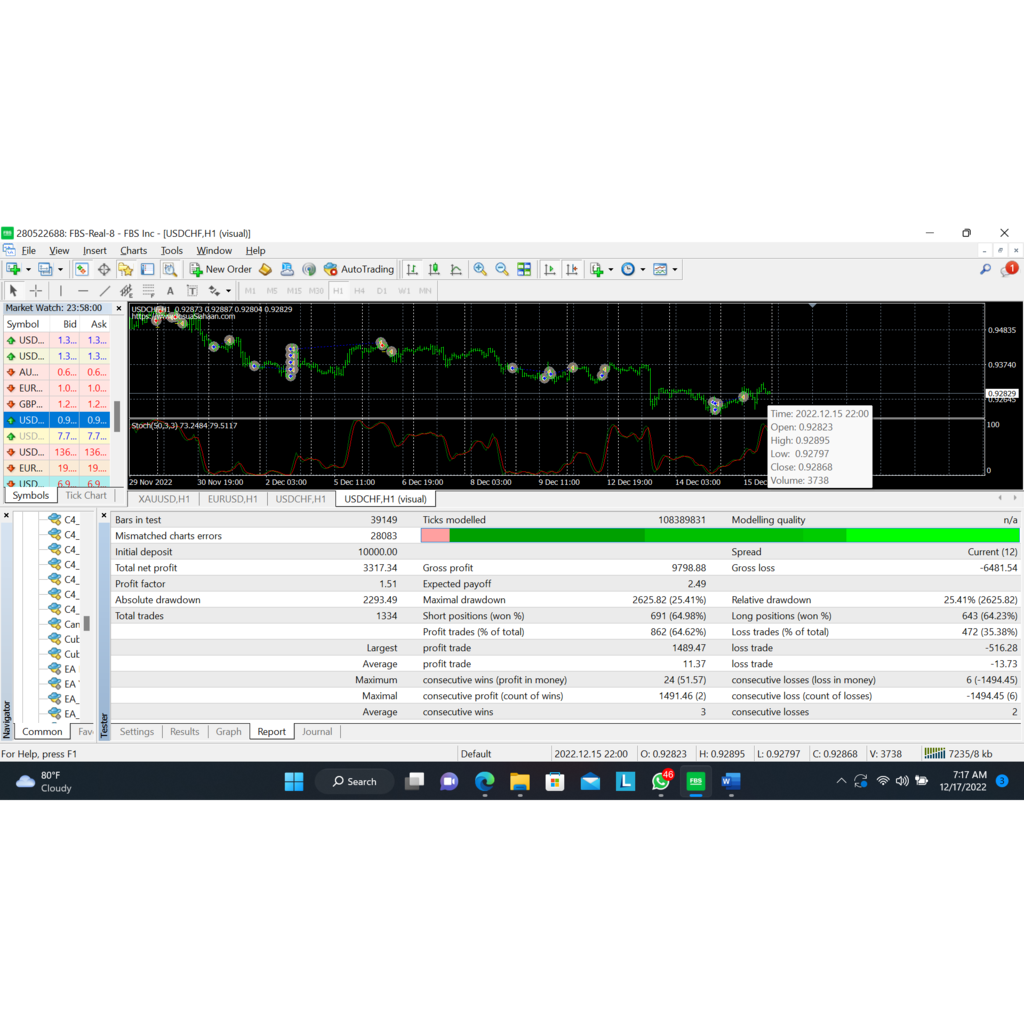Screen dimensions: 1024x1024
Task: Select the Trendline tool
Action: pos(104,291)
